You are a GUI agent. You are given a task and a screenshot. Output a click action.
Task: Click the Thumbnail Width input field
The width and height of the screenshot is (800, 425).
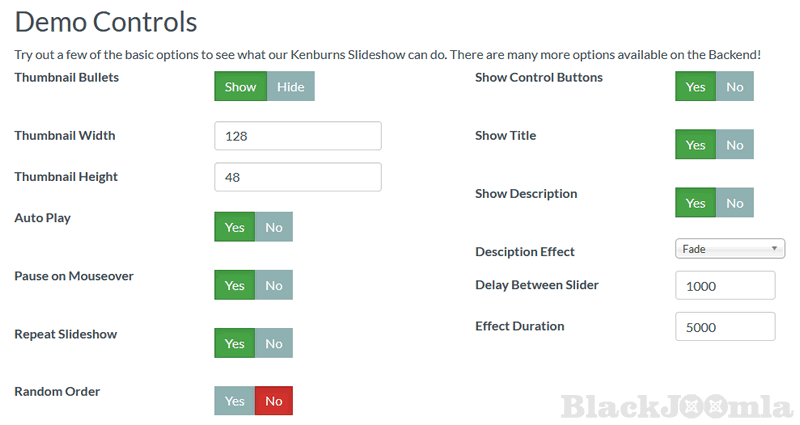(x=298, y=136)
